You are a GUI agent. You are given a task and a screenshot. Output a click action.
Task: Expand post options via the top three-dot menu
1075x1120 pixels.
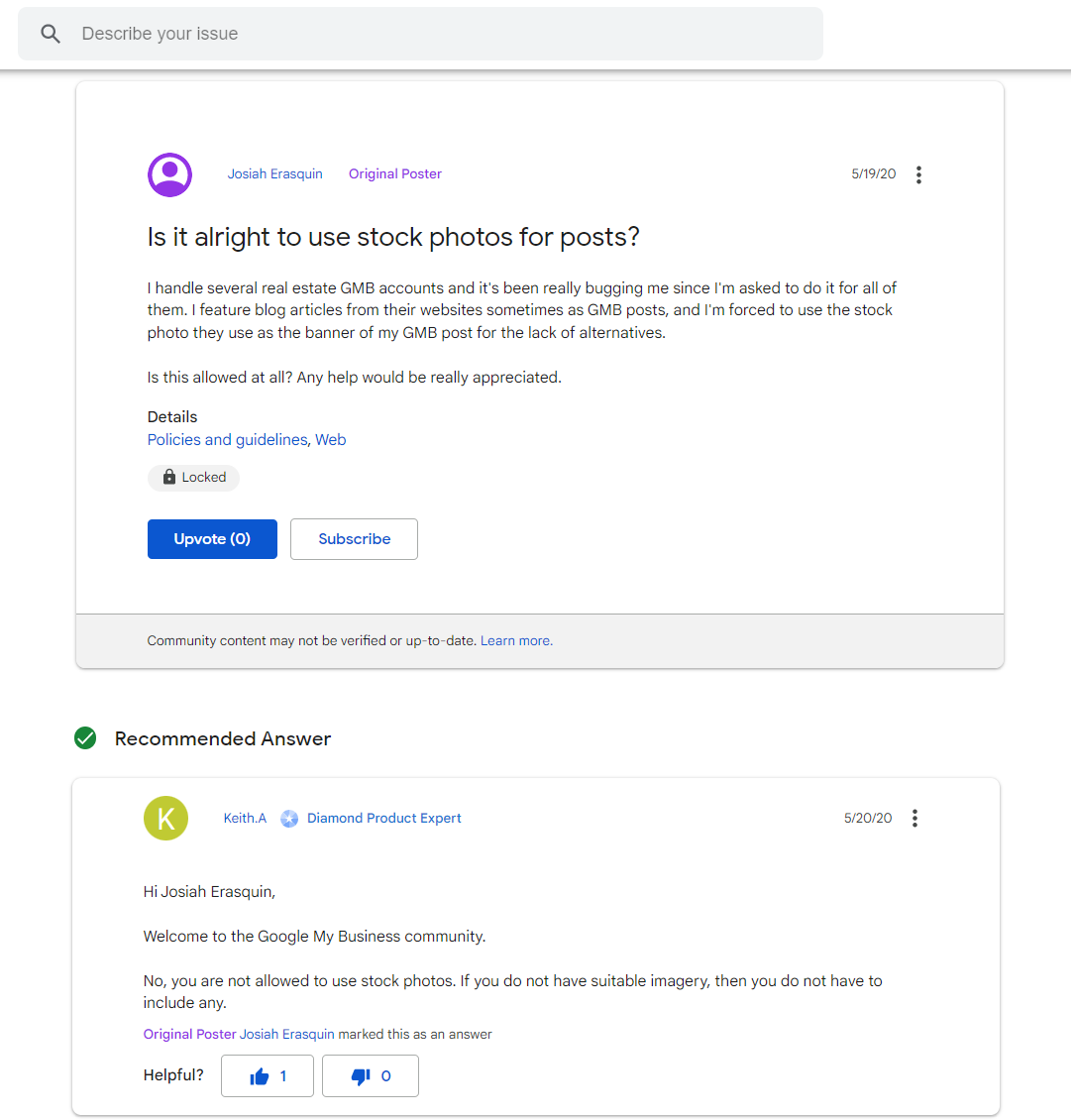918,174
